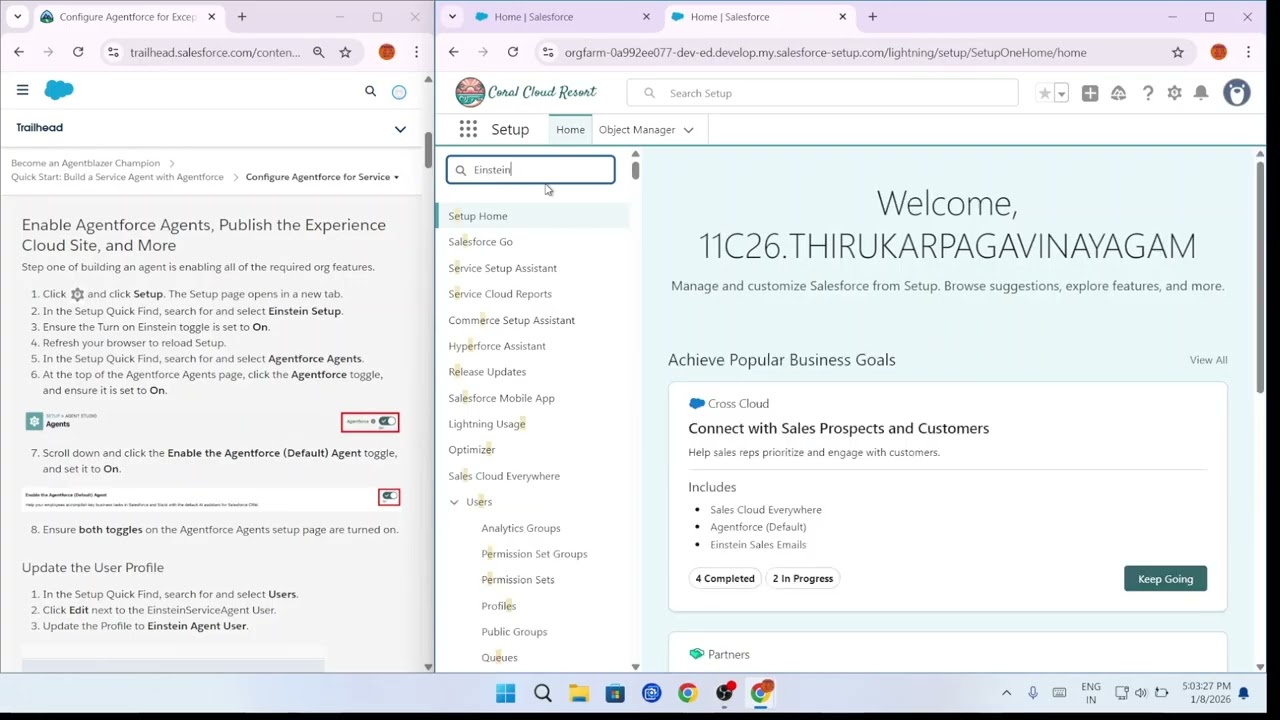Screen dimensions: 1280x720
Task: Click the Salesforce cloud logo on Trailhead
Action: click(x=59, y=90)
